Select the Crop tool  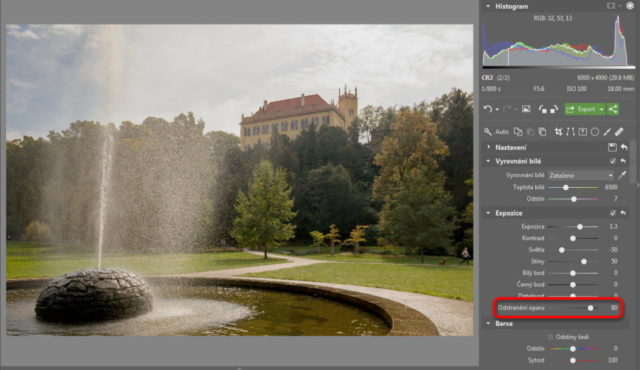click(x=558, y=131)
